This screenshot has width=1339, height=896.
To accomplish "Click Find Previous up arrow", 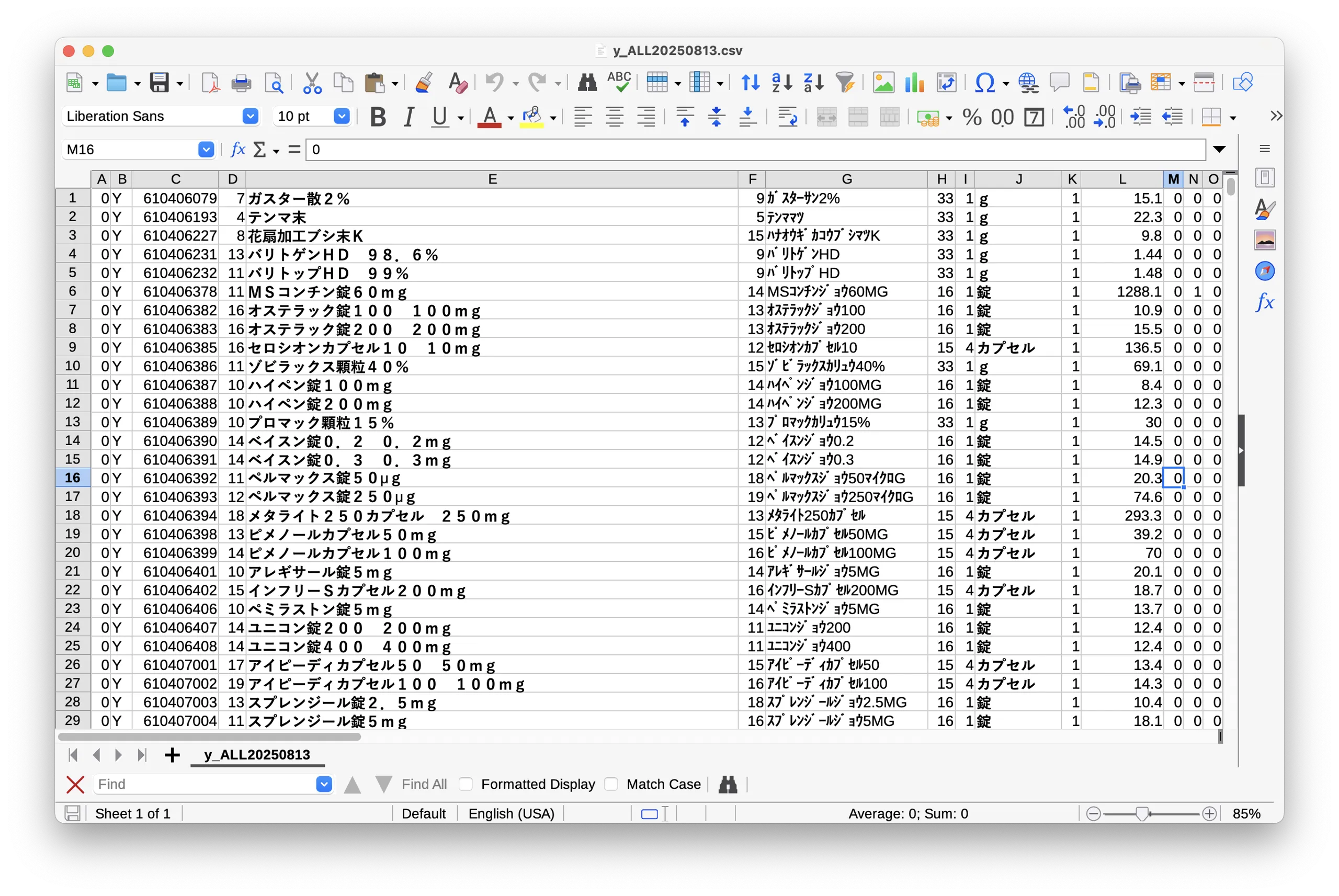I will coord(353,785).
